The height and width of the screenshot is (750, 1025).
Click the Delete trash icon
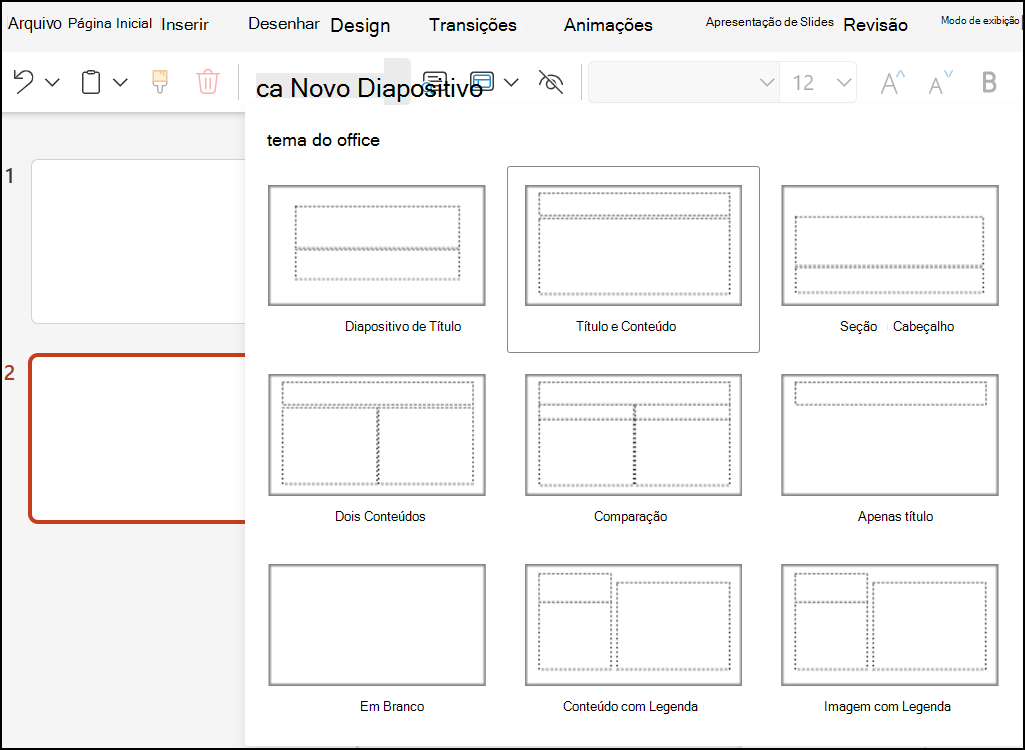207,82
